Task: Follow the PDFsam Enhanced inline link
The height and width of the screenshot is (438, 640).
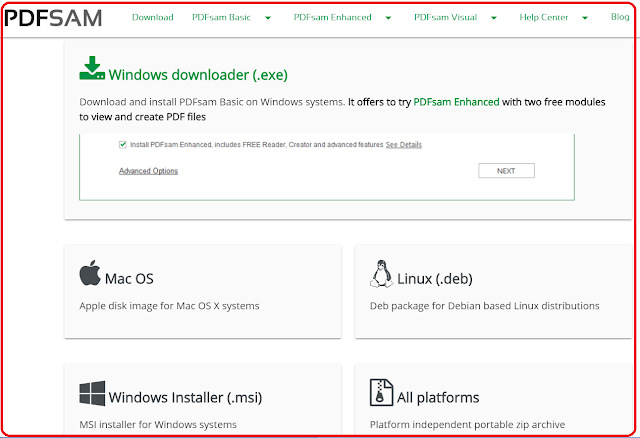Action: coord(456,102)
